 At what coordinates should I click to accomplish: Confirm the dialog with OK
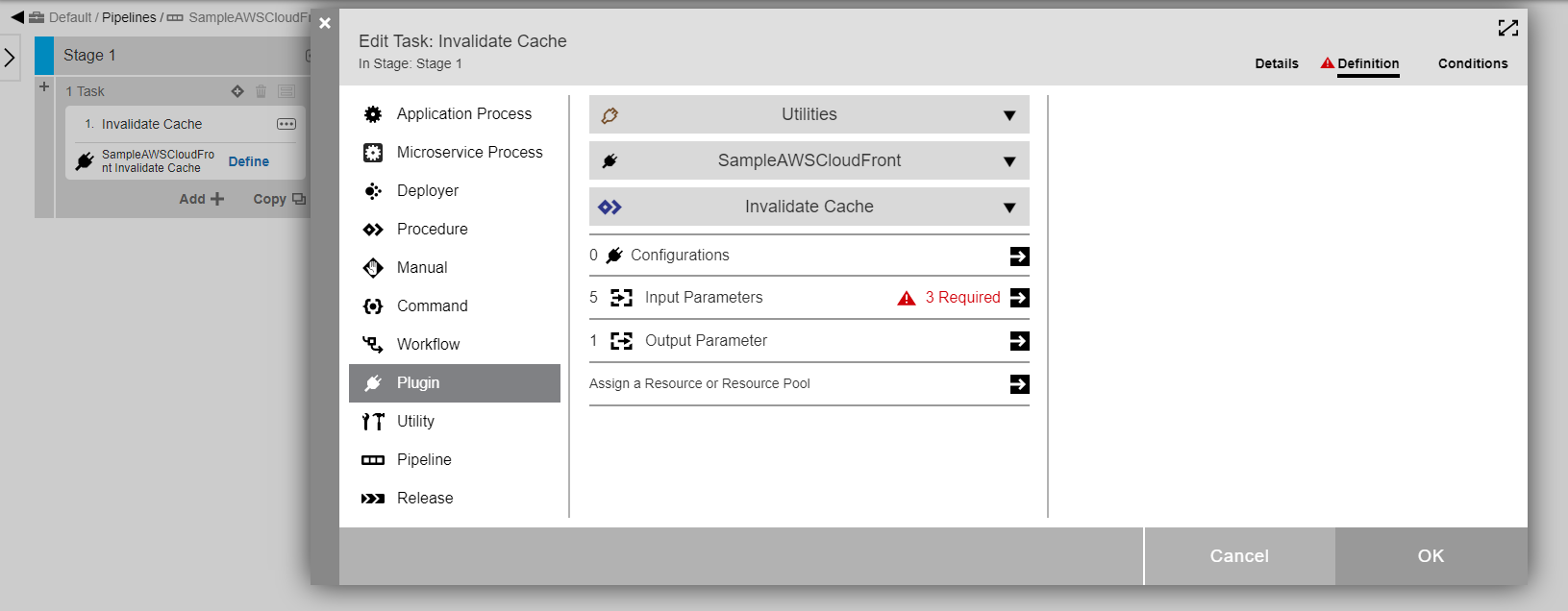pos(1431,556)
